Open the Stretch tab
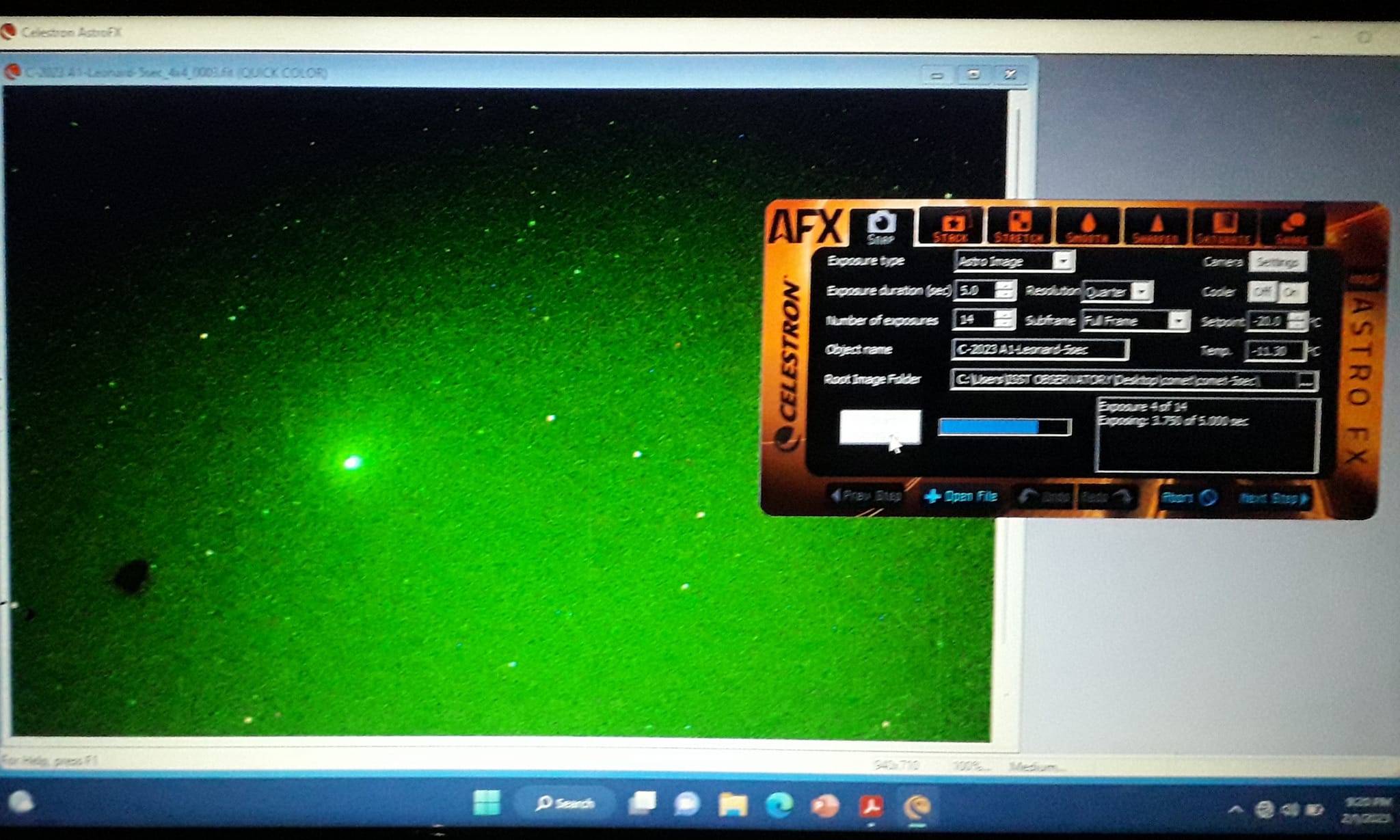The height and width of the screenshot is (840, 1400). coord(1019,226)
